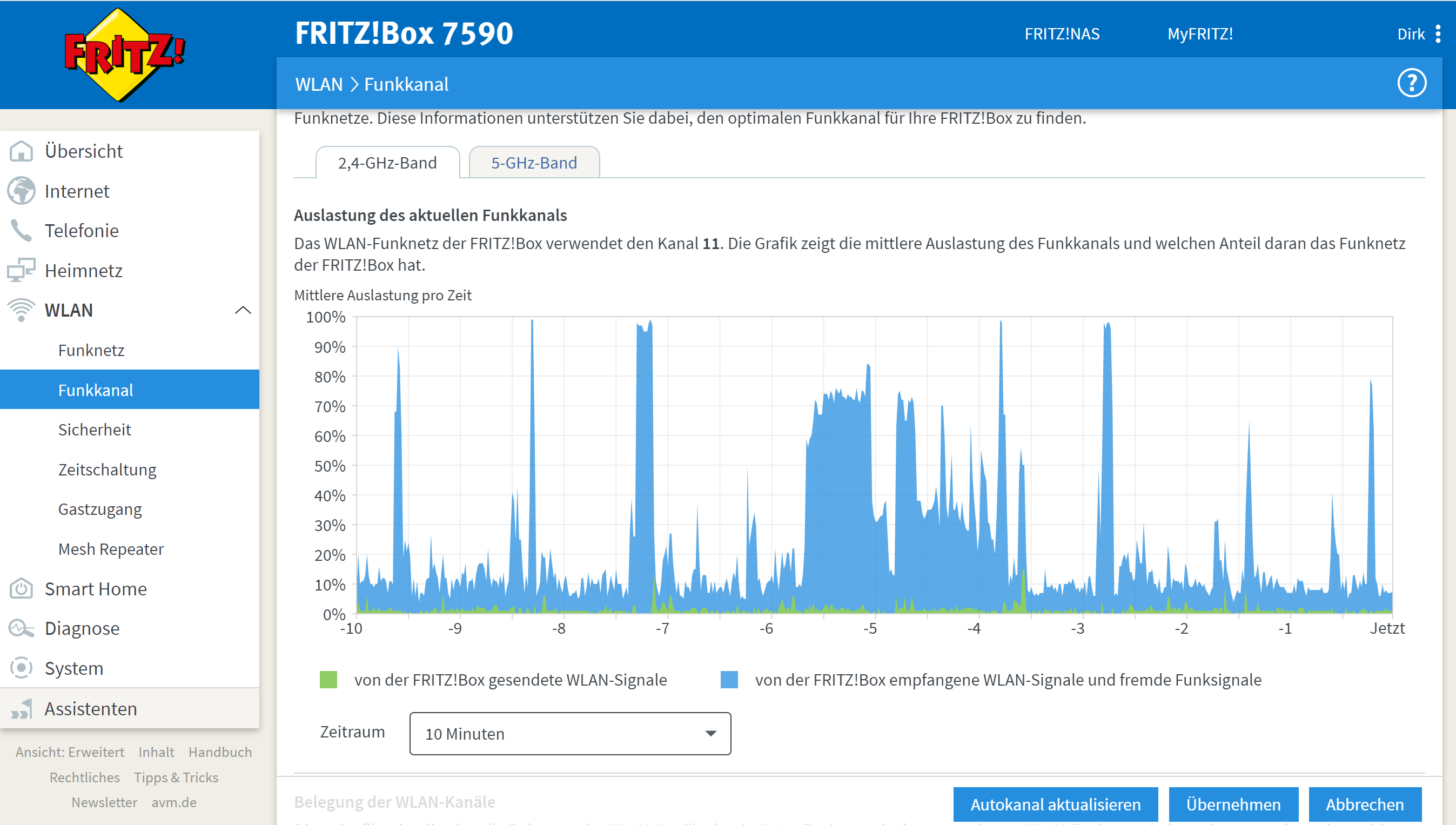The image size is (1456, 825).
Task: Click the Übernehmen button
Action: click(1233, 804)
